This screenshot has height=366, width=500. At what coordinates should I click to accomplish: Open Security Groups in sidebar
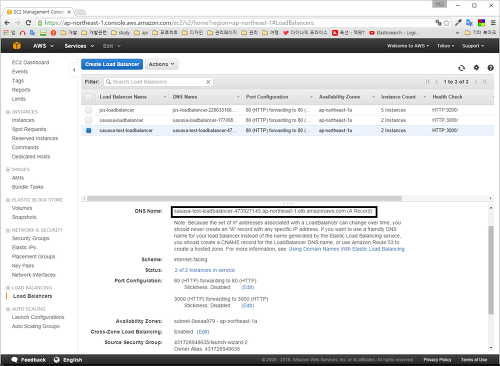click(30, 238)
